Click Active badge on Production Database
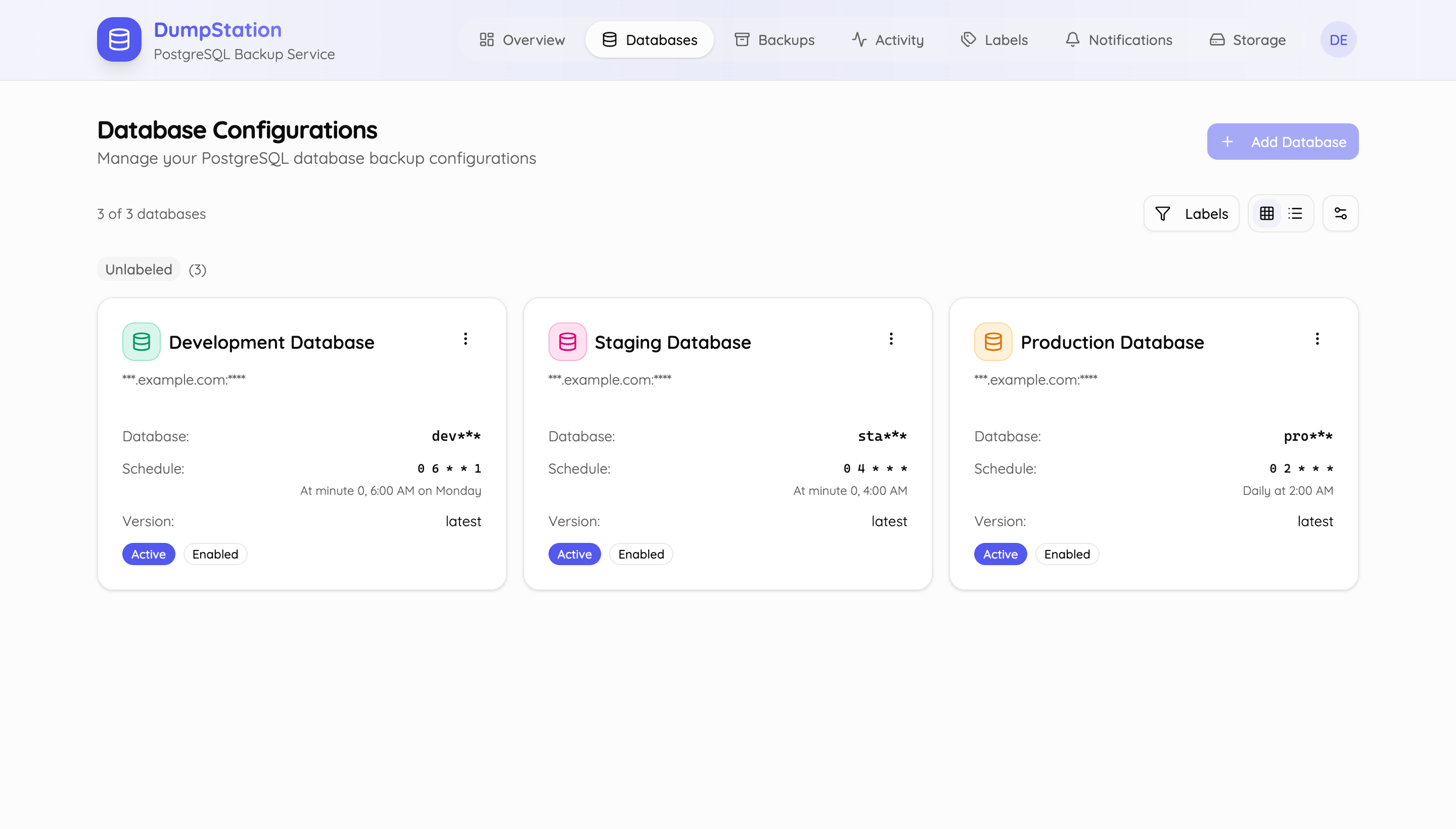Screen dimensions: 1456x829 pyautogui.click(x=1000, y=554)
